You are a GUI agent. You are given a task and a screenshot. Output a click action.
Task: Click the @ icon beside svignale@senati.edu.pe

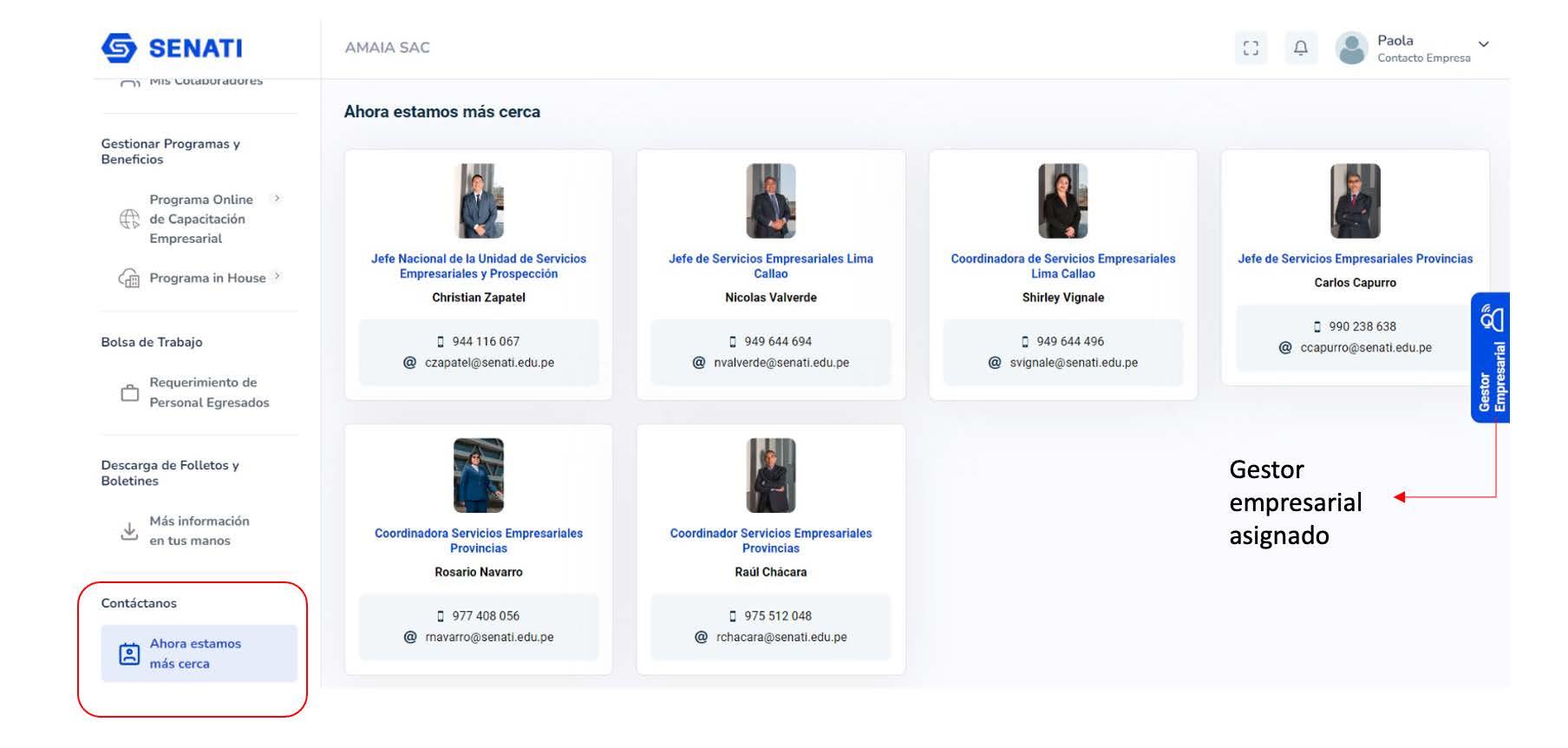995,363
